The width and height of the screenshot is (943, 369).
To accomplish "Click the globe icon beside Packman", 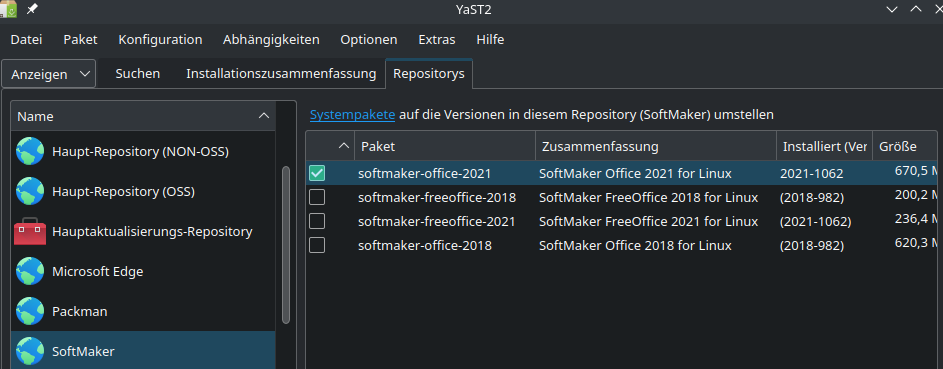I will [29, 311].
